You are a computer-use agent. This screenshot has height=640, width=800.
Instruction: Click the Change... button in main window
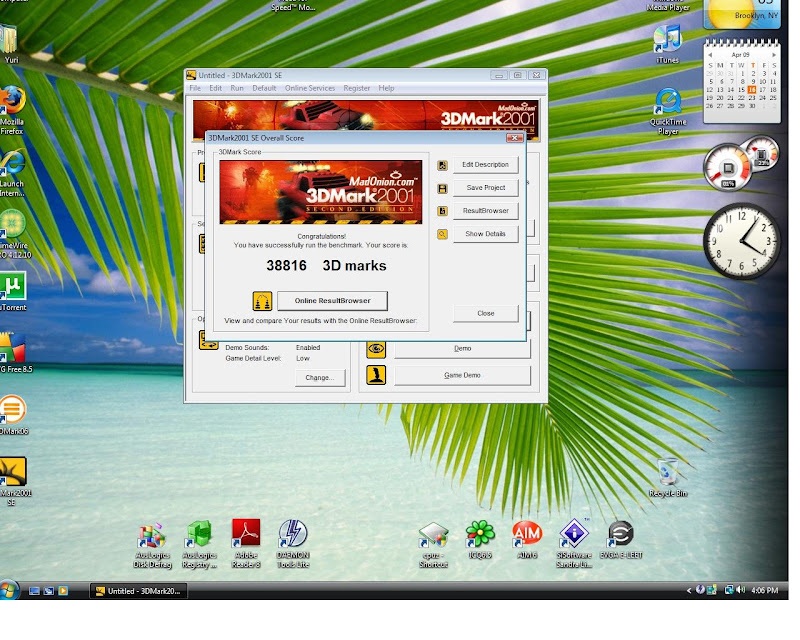[320, 378]
